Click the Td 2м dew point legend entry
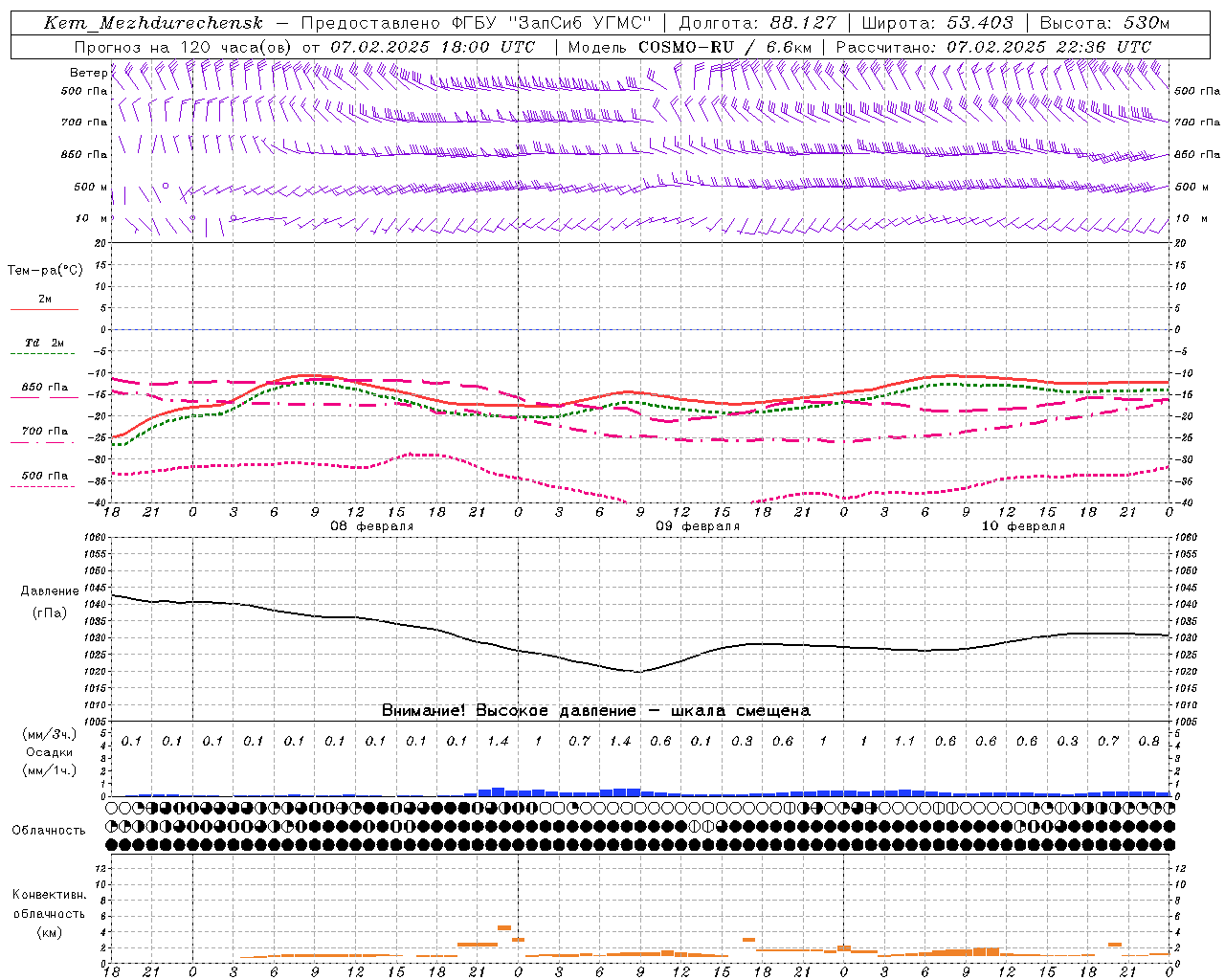The width and height of the screenshot is (1225, 980). pyautogui.click(x=44, y=343)
